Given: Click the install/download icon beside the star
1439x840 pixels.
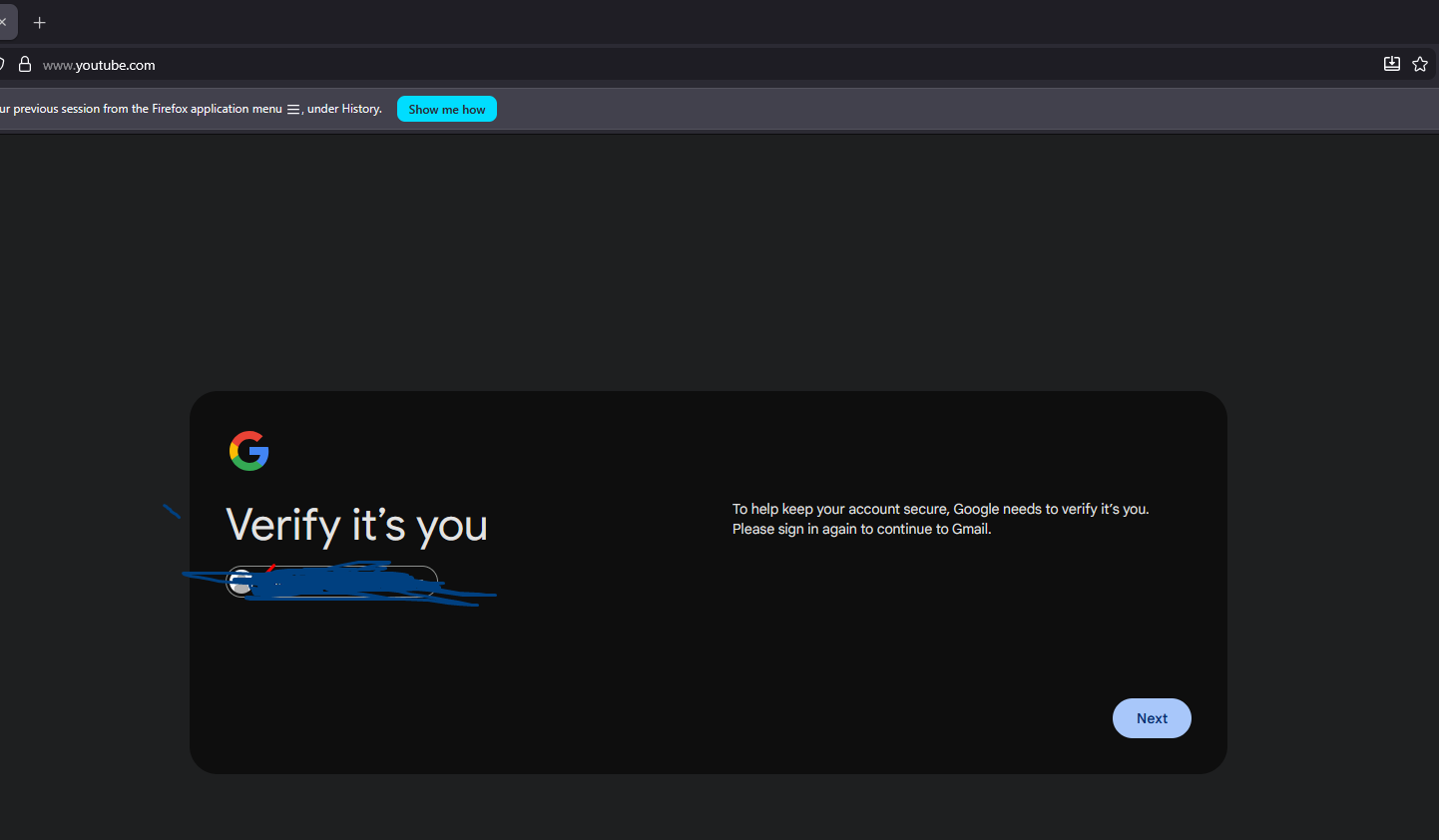Looking at the screenshot, I should pyautogui.click(x=1392, y=64).
